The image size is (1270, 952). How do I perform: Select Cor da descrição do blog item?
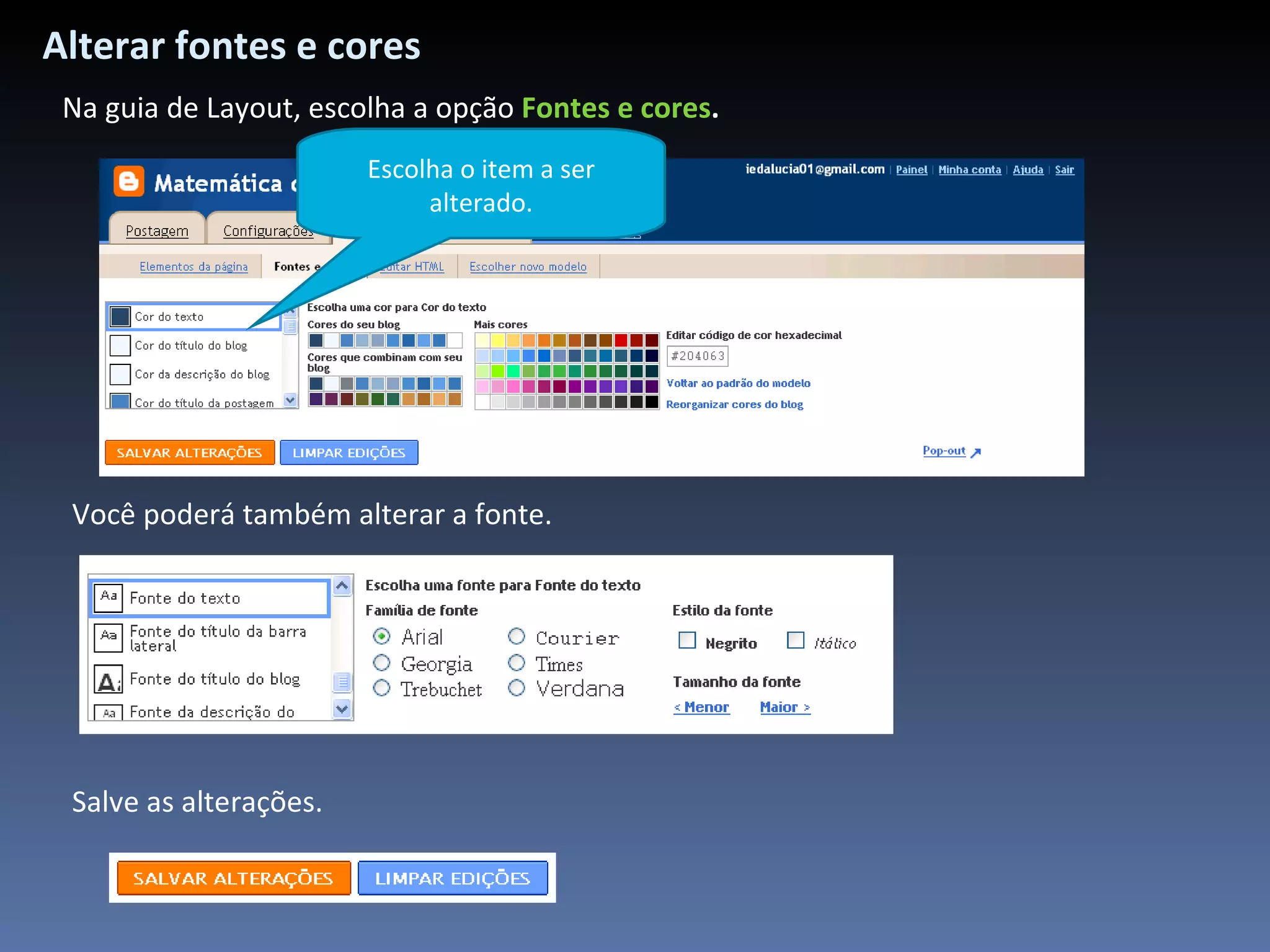tap(193, 374)
